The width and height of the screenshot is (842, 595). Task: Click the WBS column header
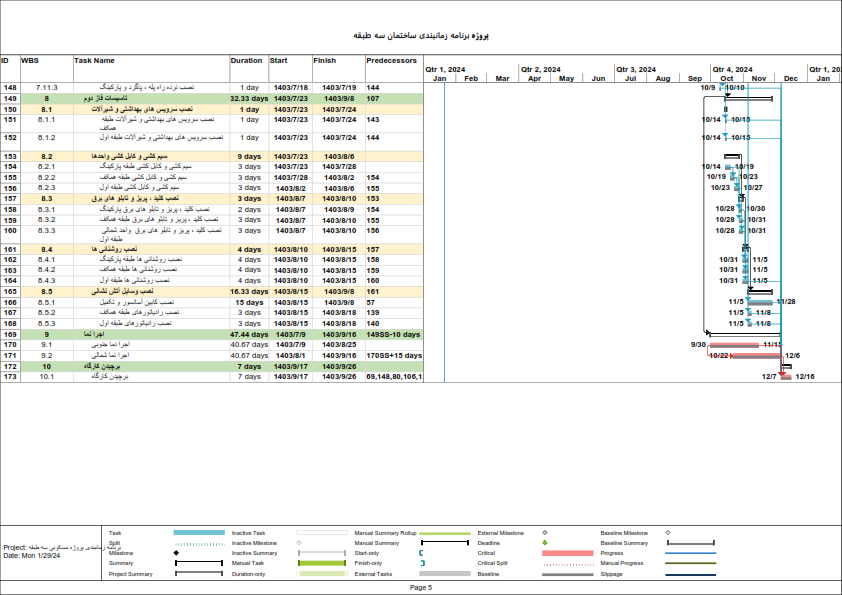tap(30, 60)
